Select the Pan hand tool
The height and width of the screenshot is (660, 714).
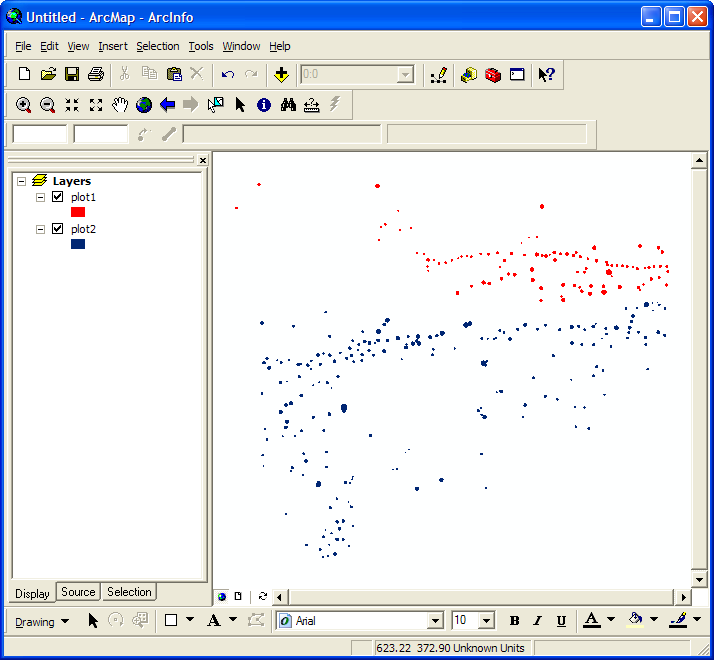pos(120,105)
